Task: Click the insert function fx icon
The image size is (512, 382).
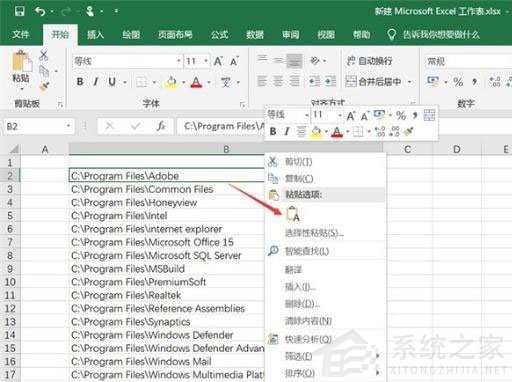Action: pyautogui.click(x=161, y=126)
